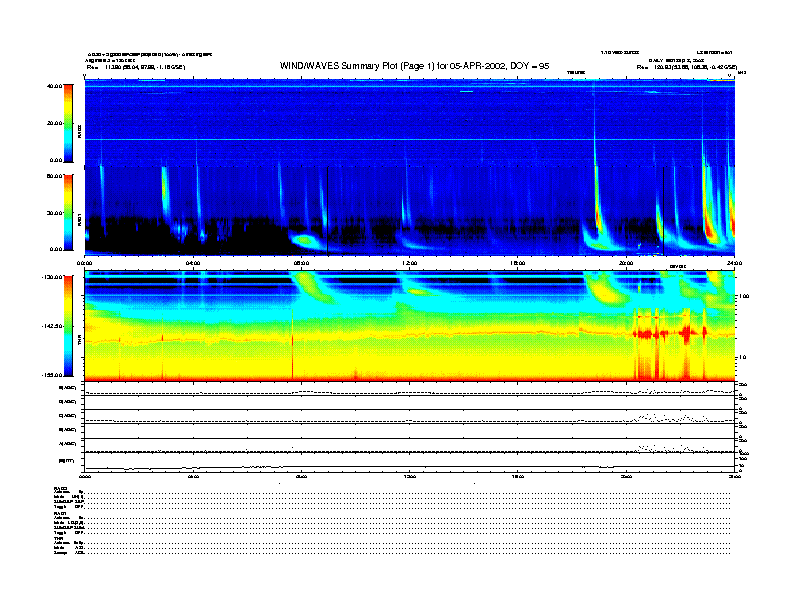This screenshot has width=792, height=612.
Task: Click the WIND/WAVES Summary Plot title
Action: coord(414,66)
